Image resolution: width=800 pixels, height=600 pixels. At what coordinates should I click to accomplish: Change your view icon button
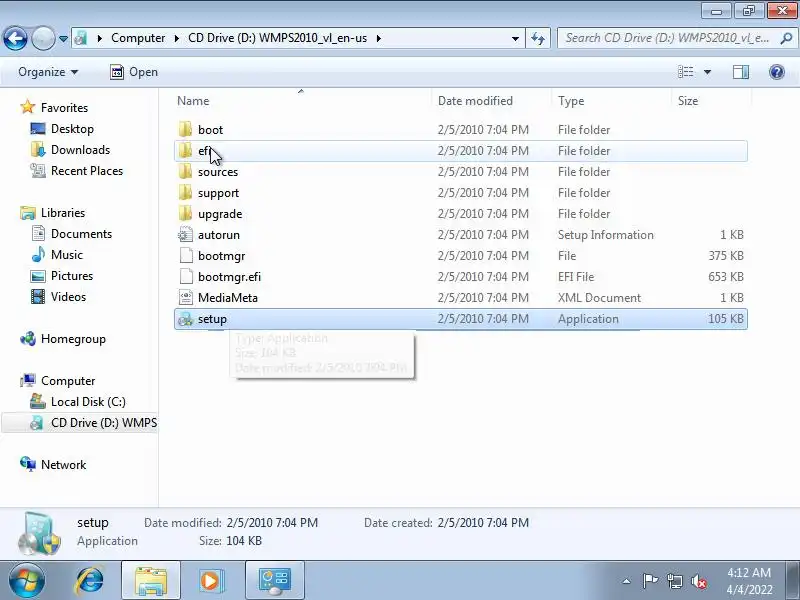[x=685, y=72]
